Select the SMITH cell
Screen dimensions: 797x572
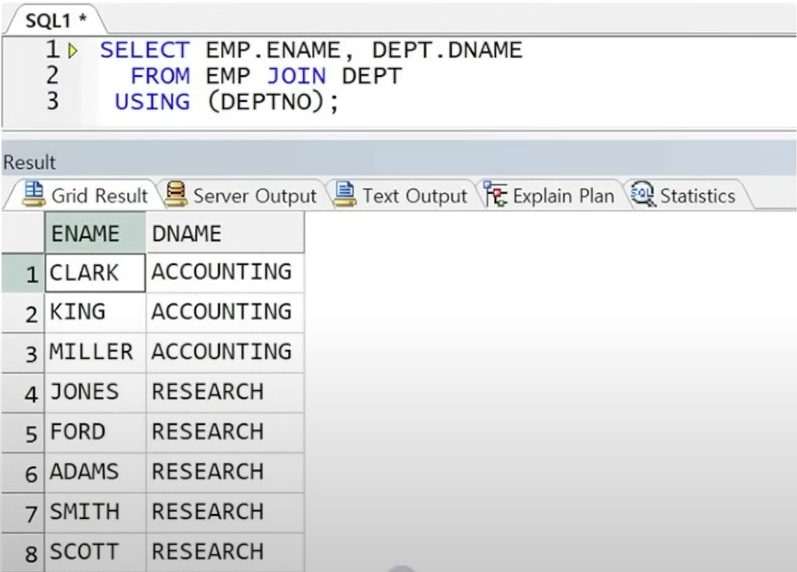pos(96,513)
